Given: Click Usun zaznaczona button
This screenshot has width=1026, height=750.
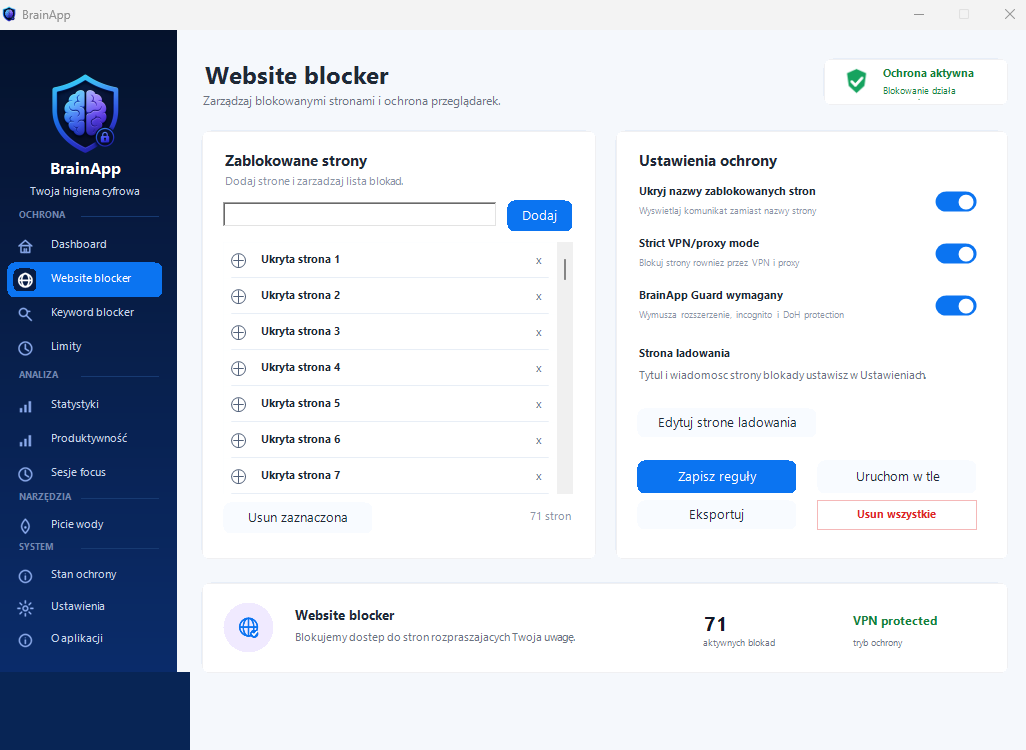Looking at the screenshot, I should 298,518.
